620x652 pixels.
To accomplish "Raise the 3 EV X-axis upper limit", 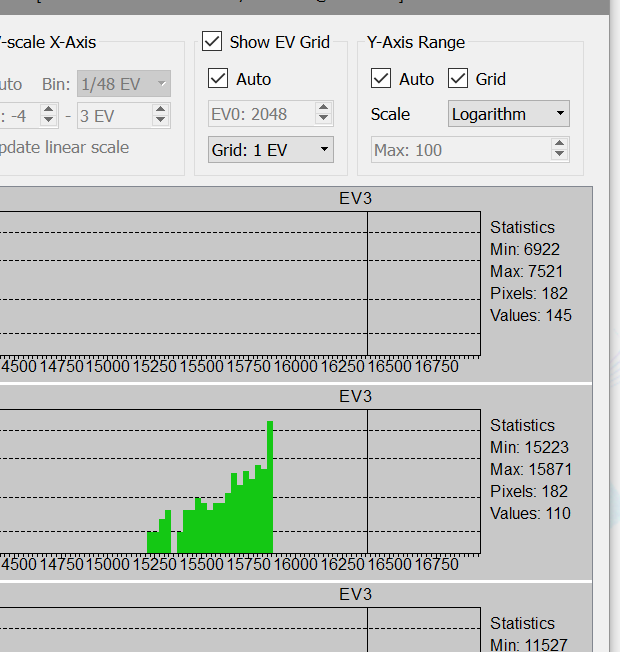I will 161,110.
